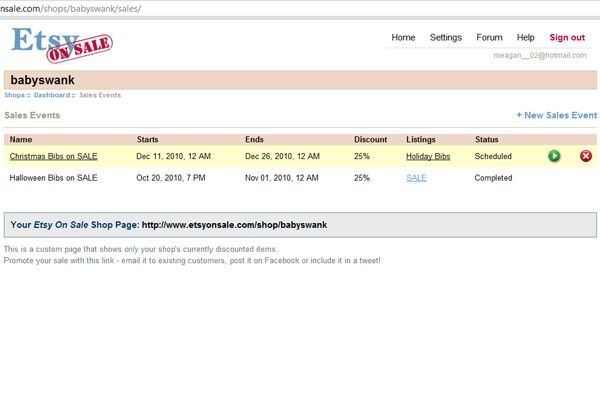Delete the Christmas Bibs sale with red X icon
Image resolution: width=600 pixels, height=400 pixels.
[x=585, y=156]
